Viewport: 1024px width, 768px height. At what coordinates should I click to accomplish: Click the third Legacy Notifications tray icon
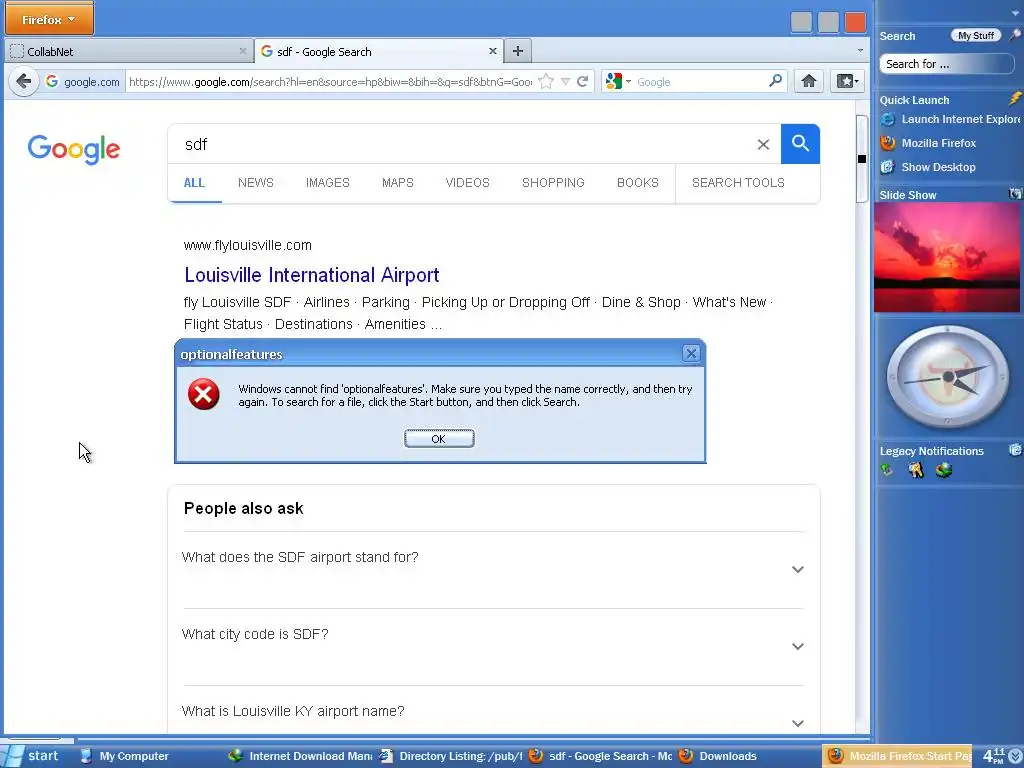point(944,470)
